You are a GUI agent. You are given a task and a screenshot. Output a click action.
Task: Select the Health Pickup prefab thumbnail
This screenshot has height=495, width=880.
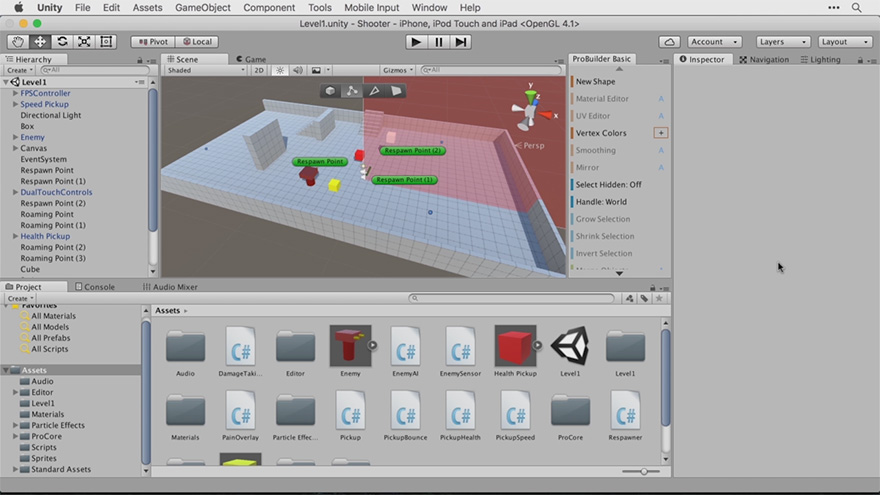point(515,346)
